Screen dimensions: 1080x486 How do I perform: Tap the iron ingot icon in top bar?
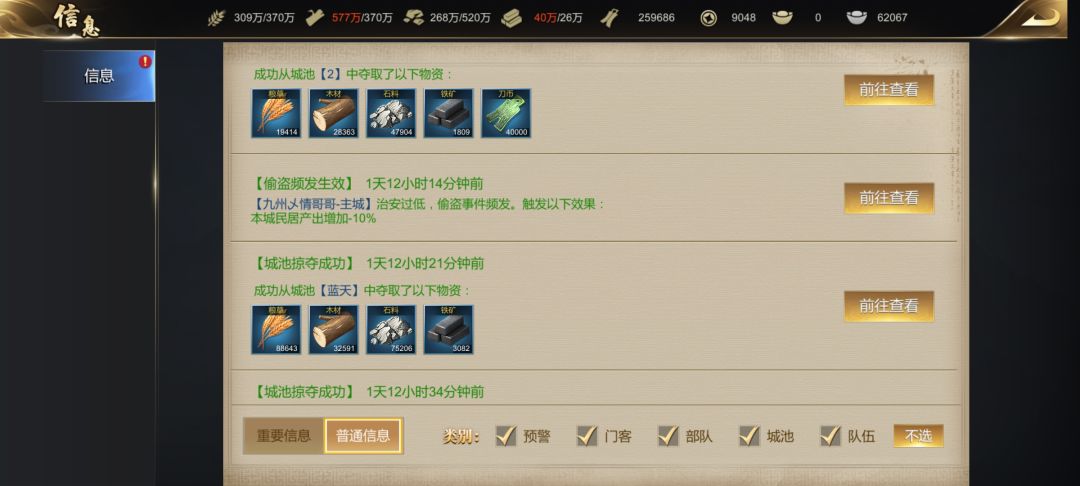(x=511, y=18)
